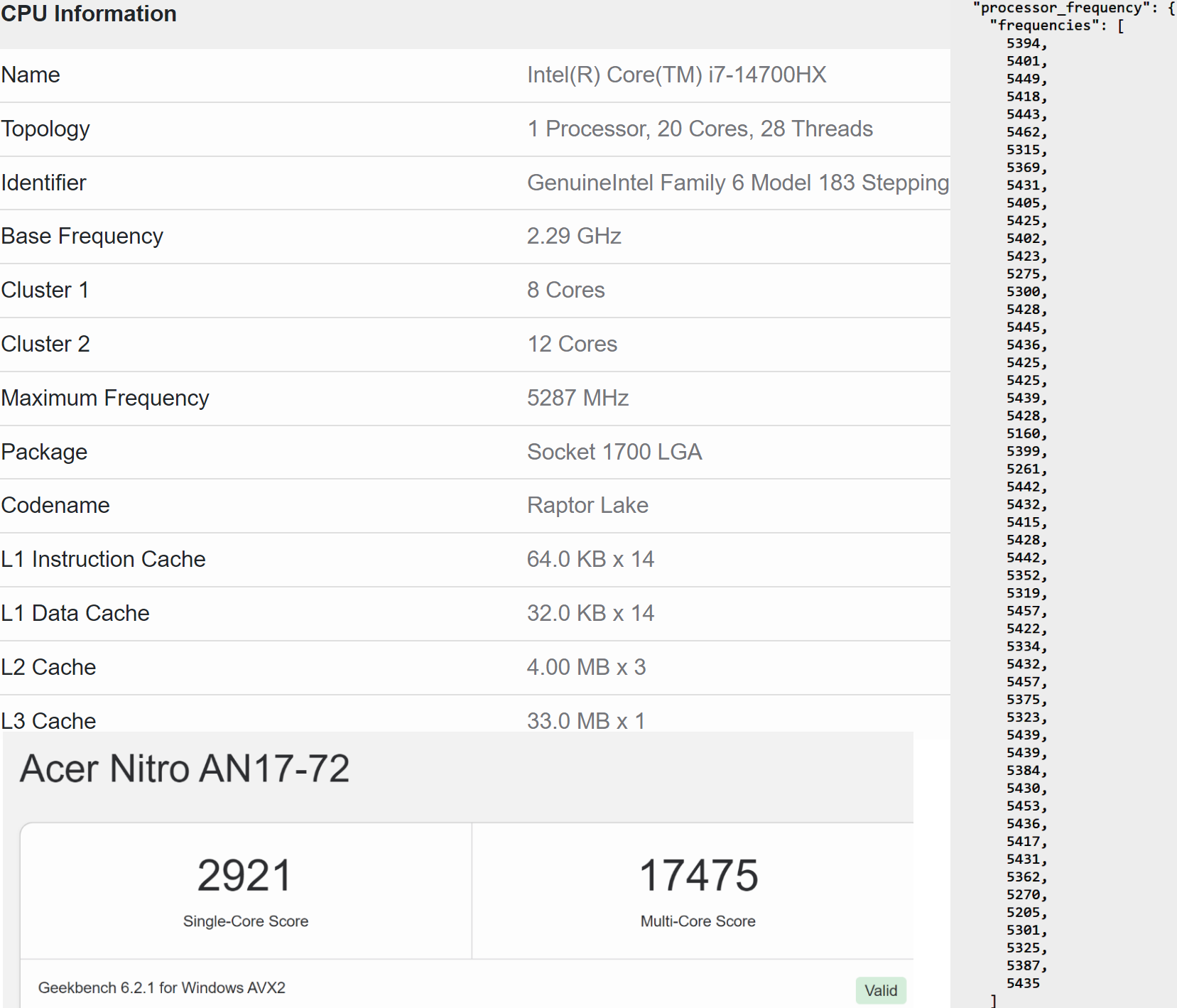1177x1008 pixels.
Task: Click the Geekbench 6.2.1 for Windows label
Action: click(x=163, y=987)
